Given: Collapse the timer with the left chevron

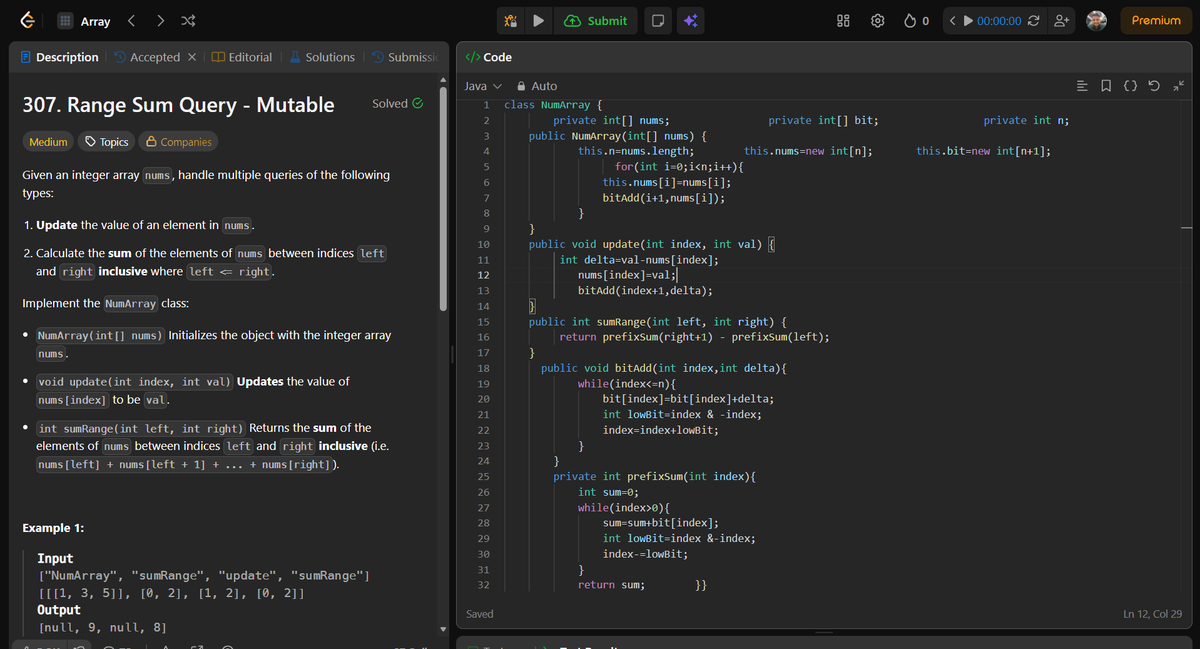Looking at the screenshot, I should pos(953,21).
